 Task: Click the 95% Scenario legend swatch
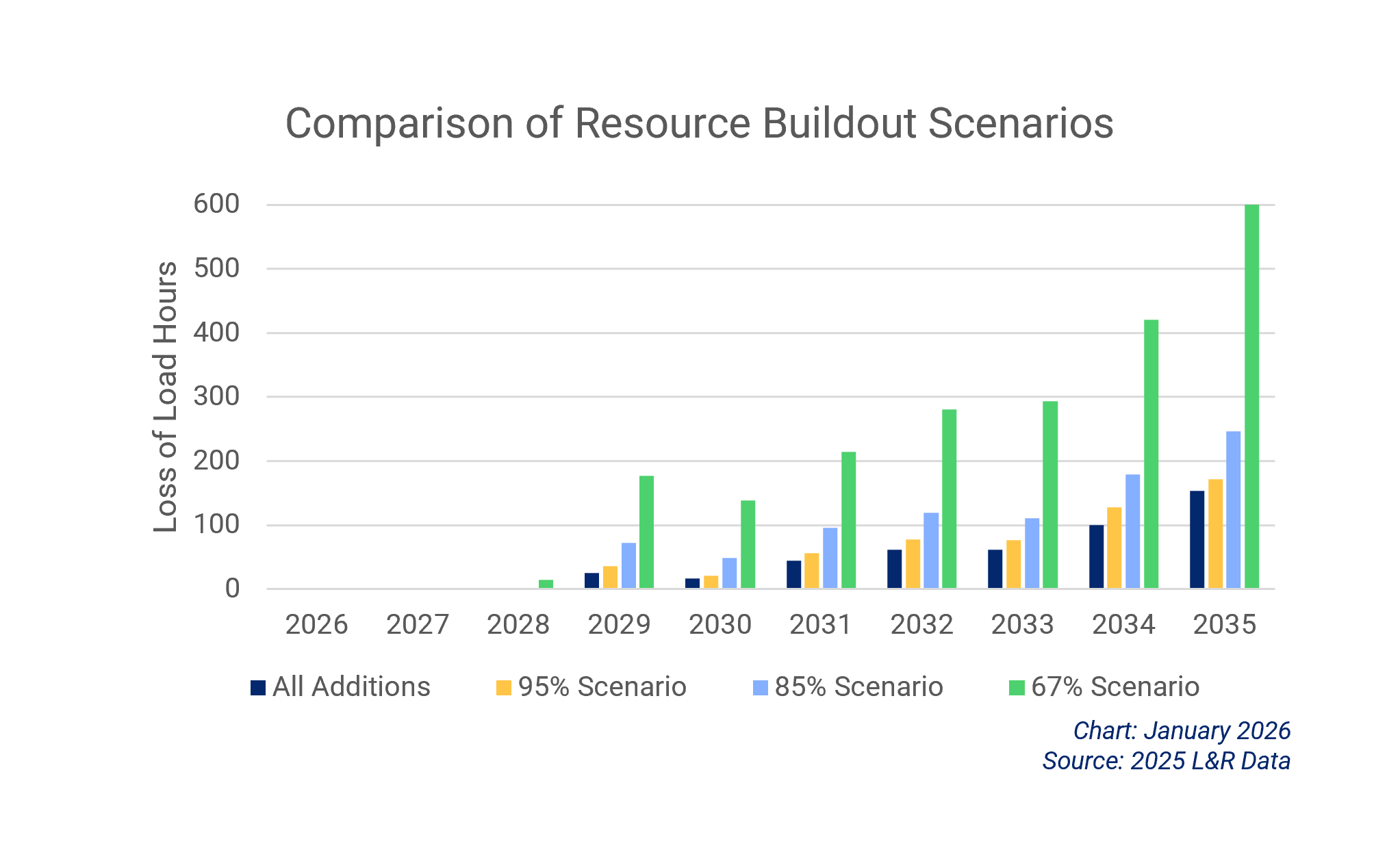tap(504, 688)
